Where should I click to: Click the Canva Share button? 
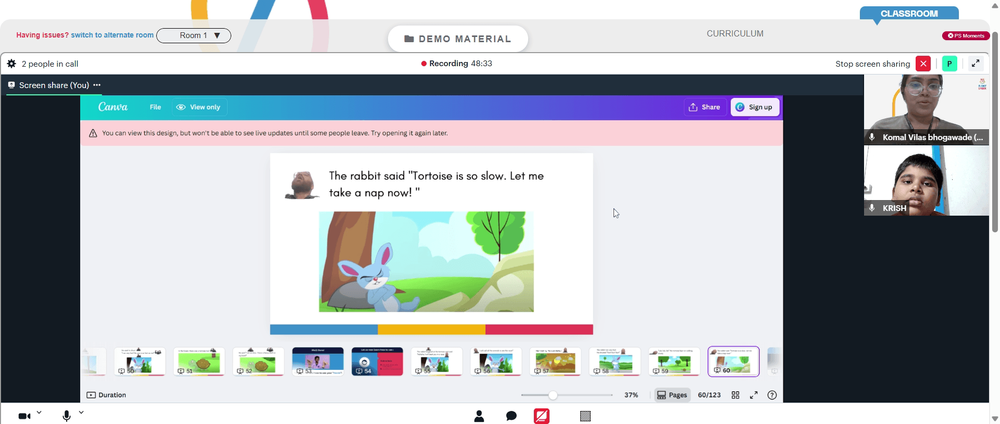704,107
